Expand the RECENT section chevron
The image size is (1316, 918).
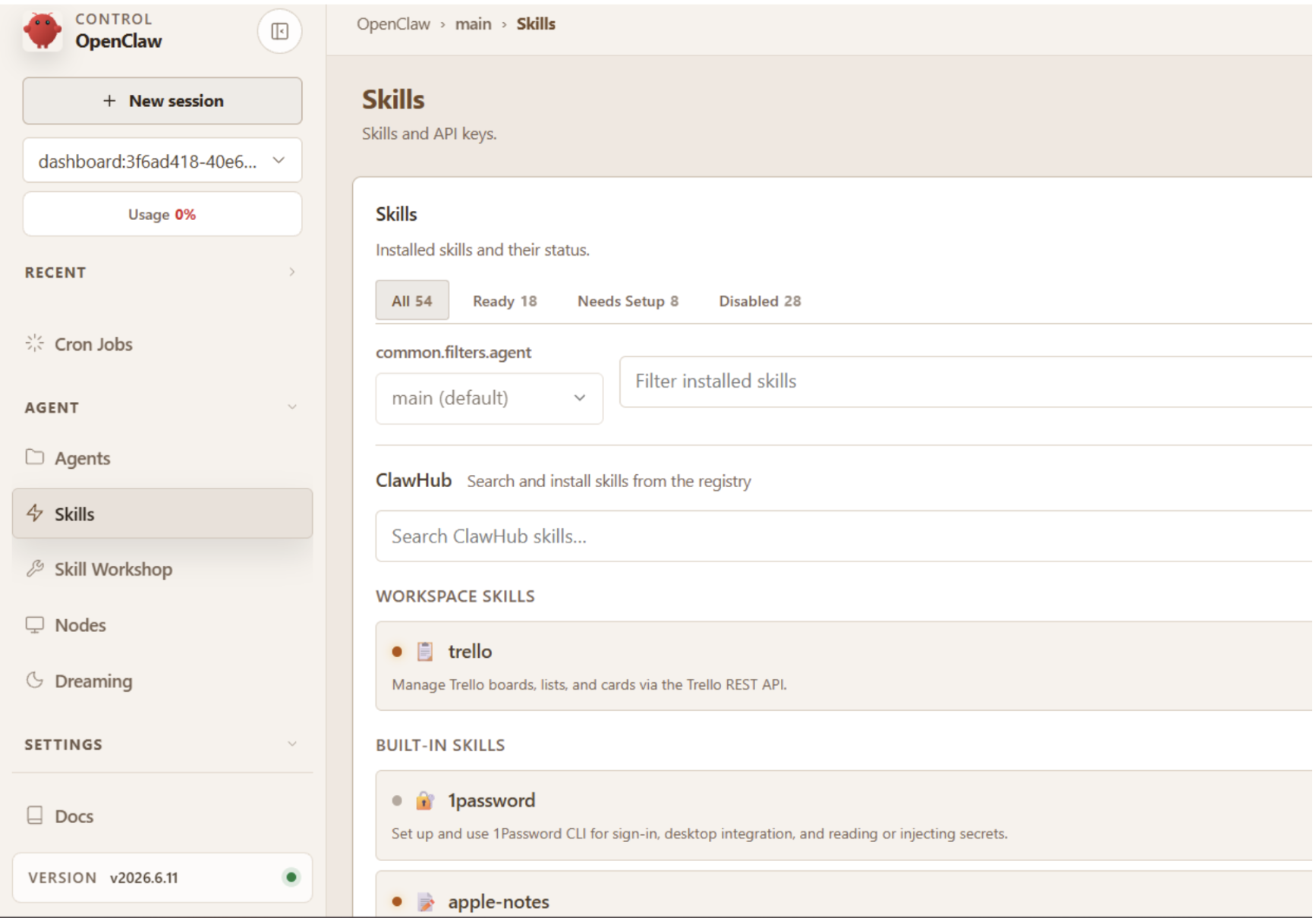click(x=292, y=272)
